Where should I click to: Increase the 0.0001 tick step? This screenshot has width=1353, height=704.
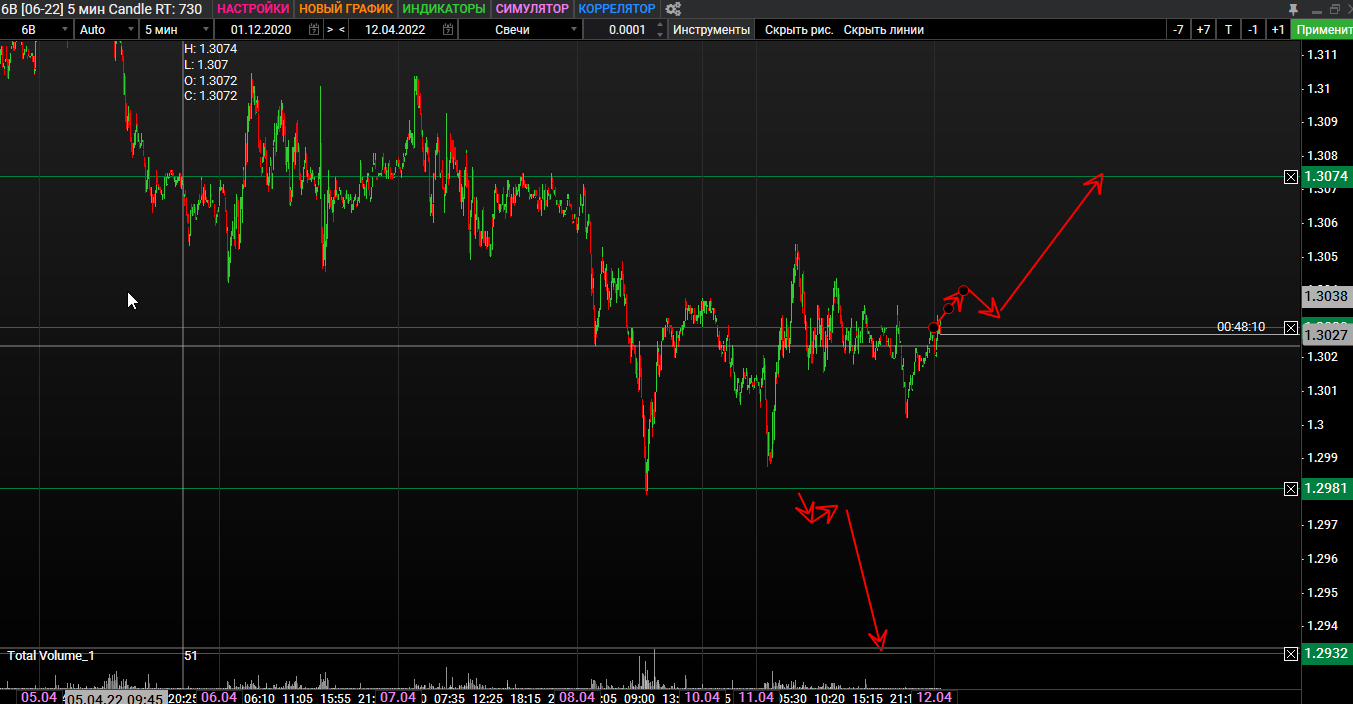(659, 26)
